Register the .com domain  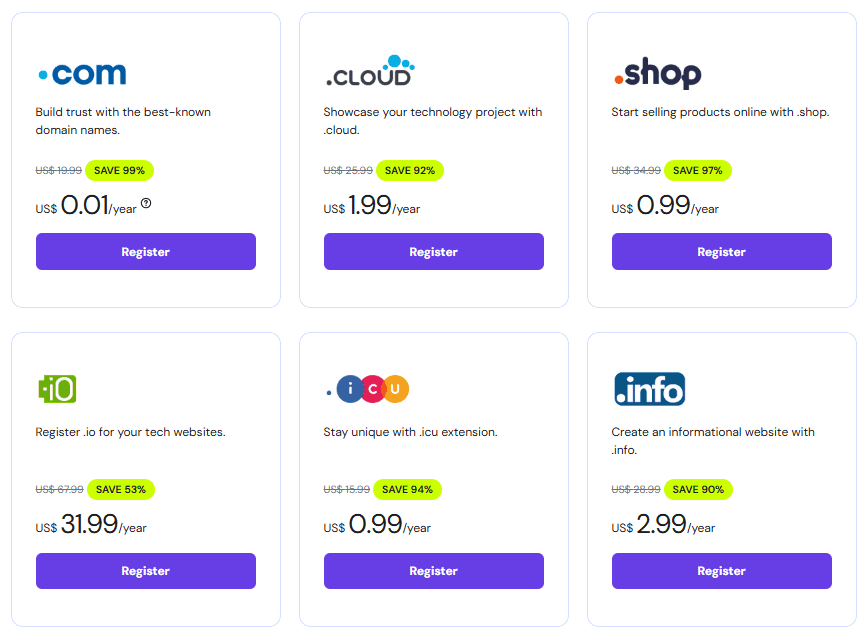[145, 251]
